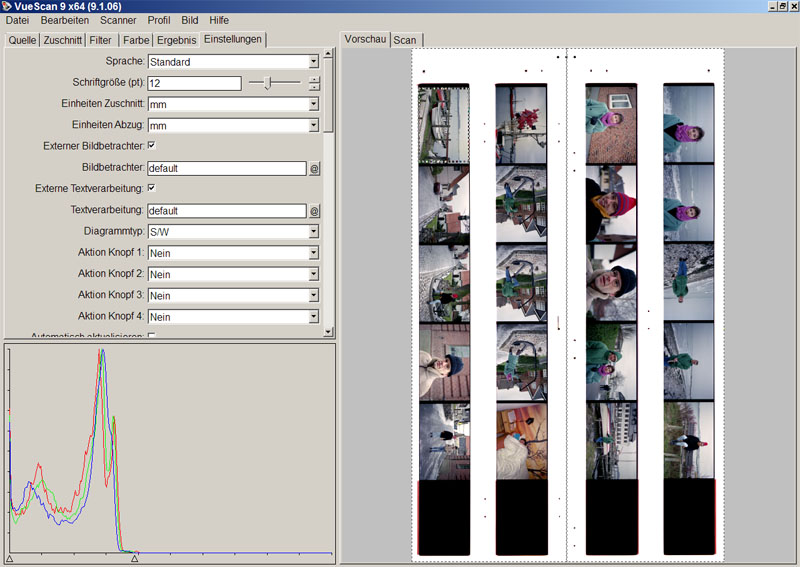Switch to the Farbe tab

(x=135, y=40)
